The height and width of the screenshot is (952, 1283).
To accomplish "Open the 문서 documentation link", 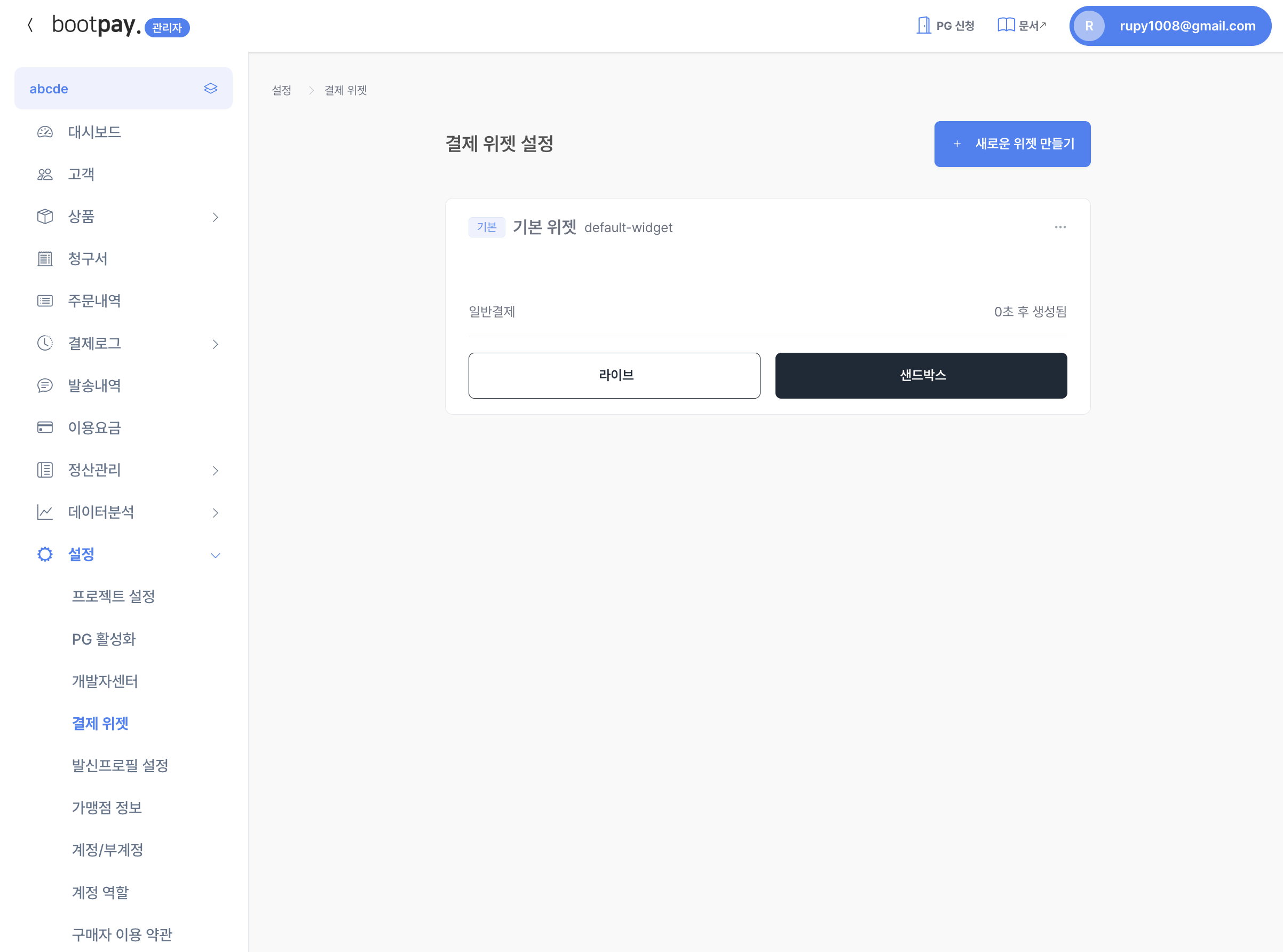I will (1021, 26).
